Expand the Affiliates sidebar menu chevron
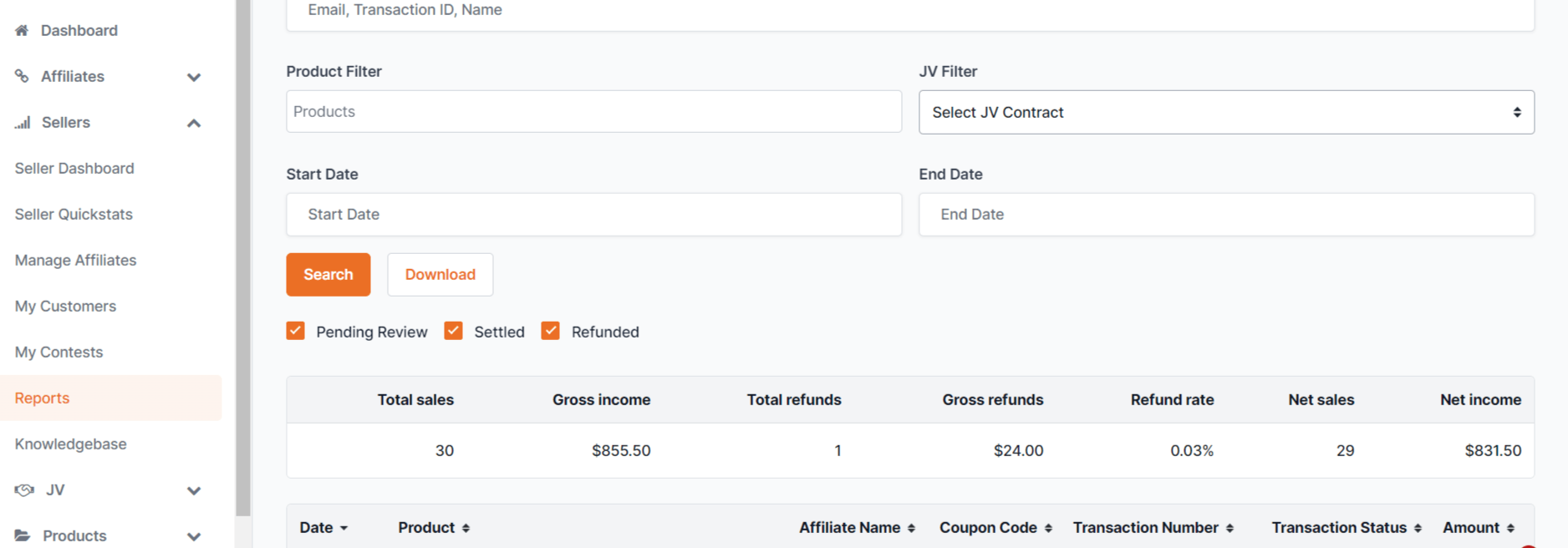This screenshot has width=1568, height=548. [194, 77]
